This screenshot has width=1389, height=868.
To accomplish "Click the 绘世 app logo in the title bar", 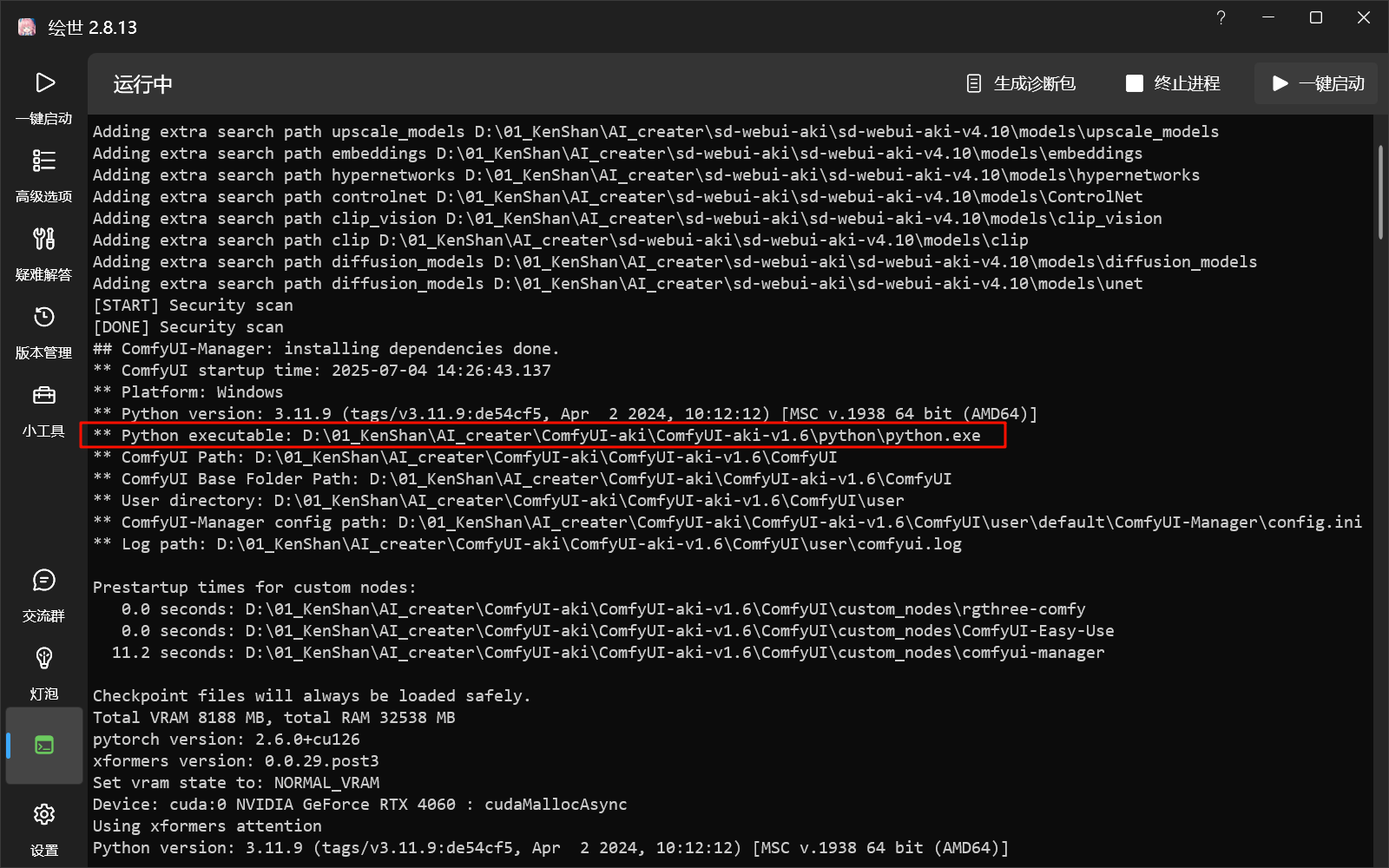I will (x=27, y=27).
